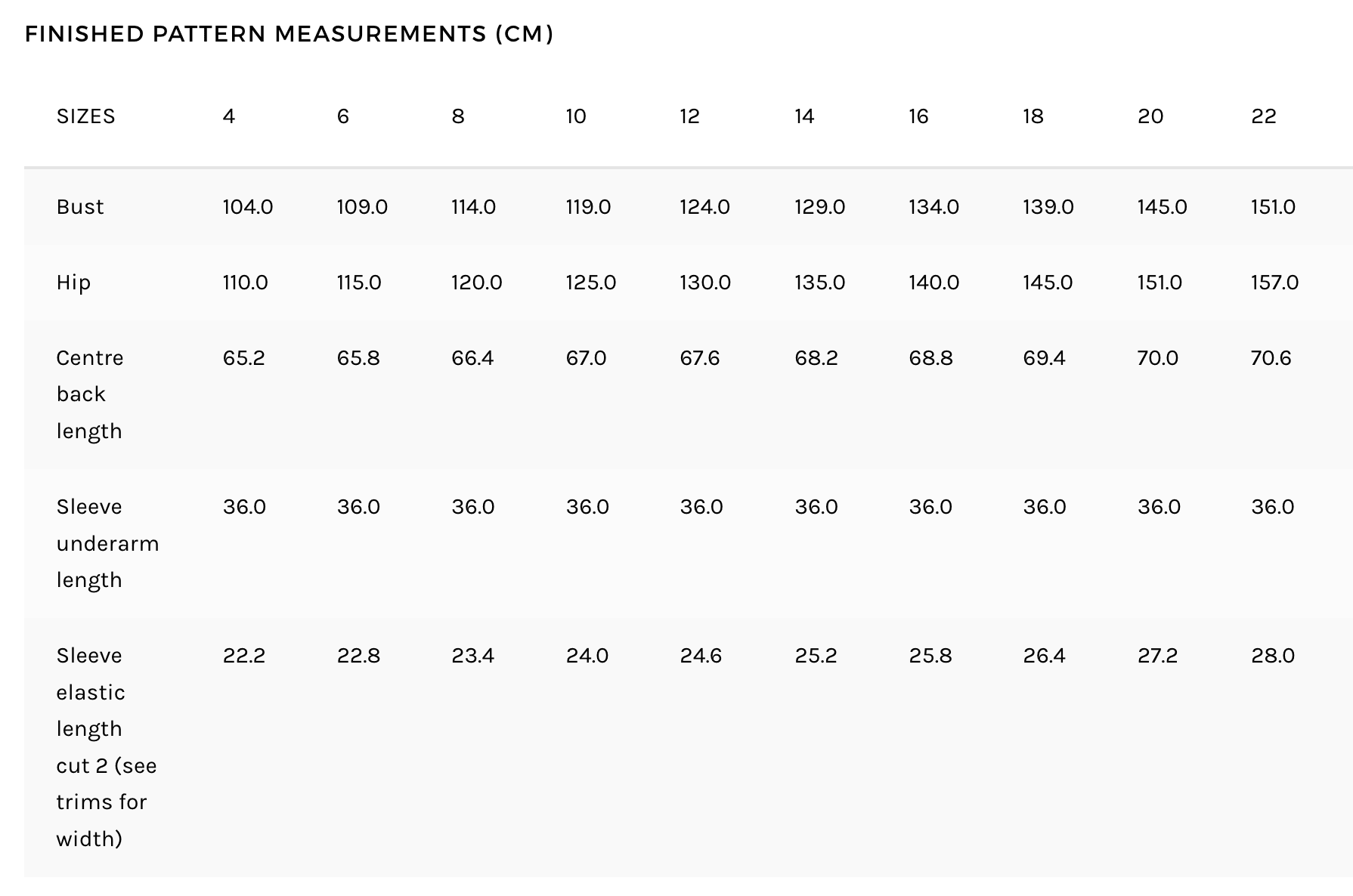
Task: Select the Bust row label
Action: click(x=80, y=207)
